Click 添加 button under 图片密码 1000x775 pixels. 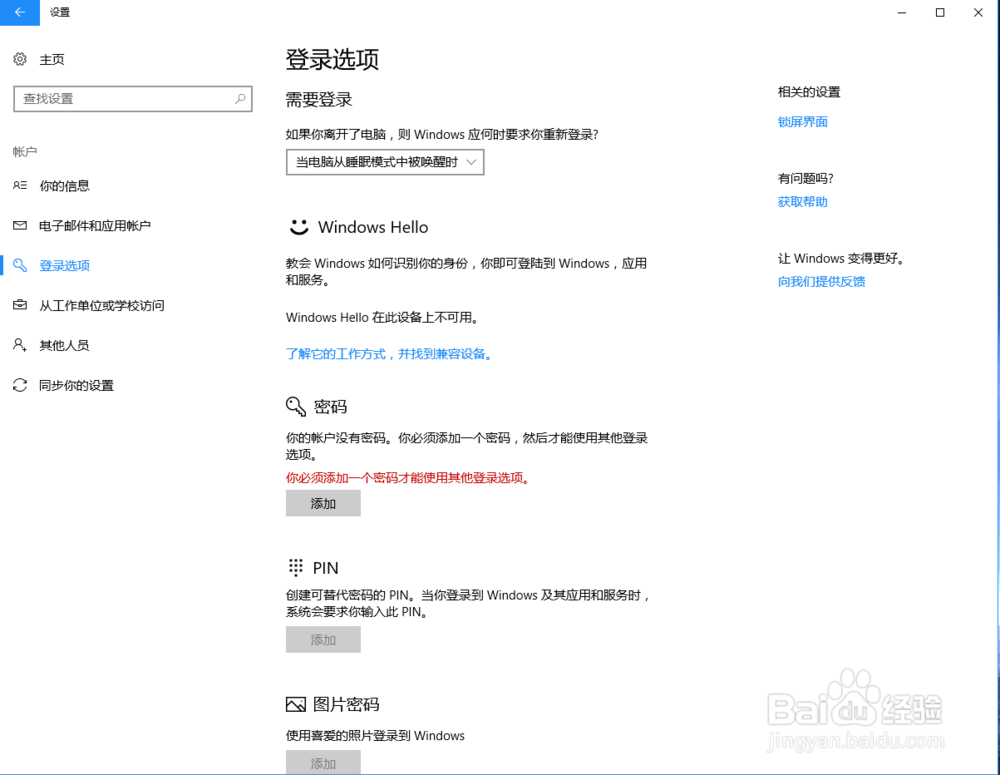[323, 762]
